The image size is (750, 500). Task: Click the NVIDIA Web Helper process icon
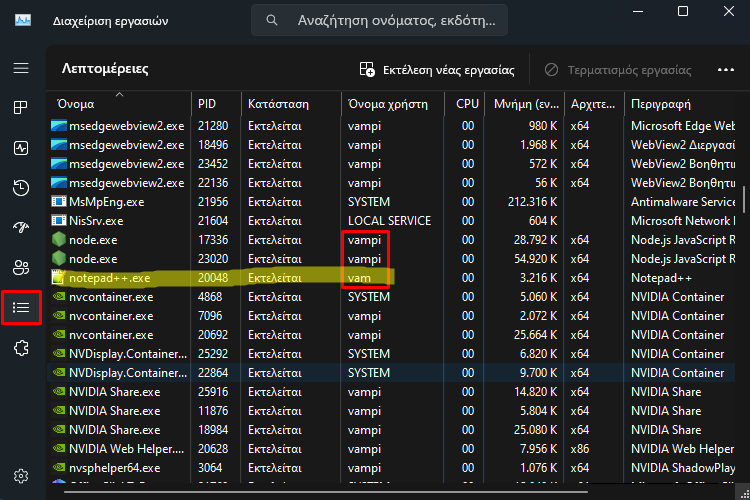pyautogui.click(x=59, y=448)
